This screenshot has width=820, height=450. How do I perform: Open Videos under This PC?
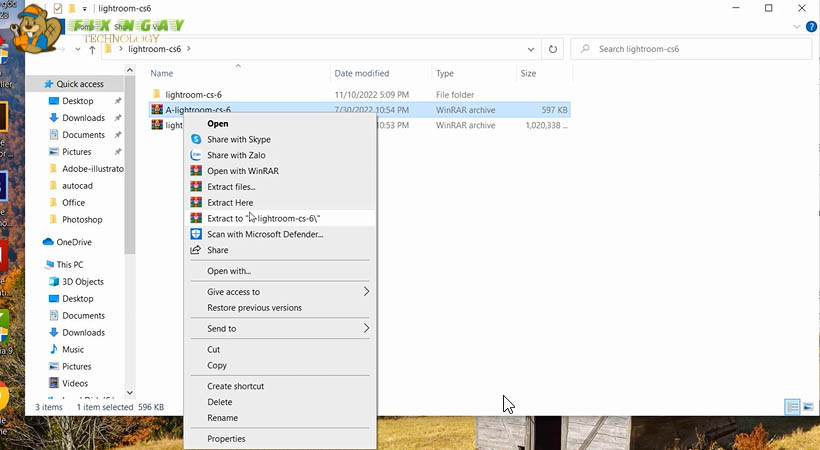(x=75, y=383)
